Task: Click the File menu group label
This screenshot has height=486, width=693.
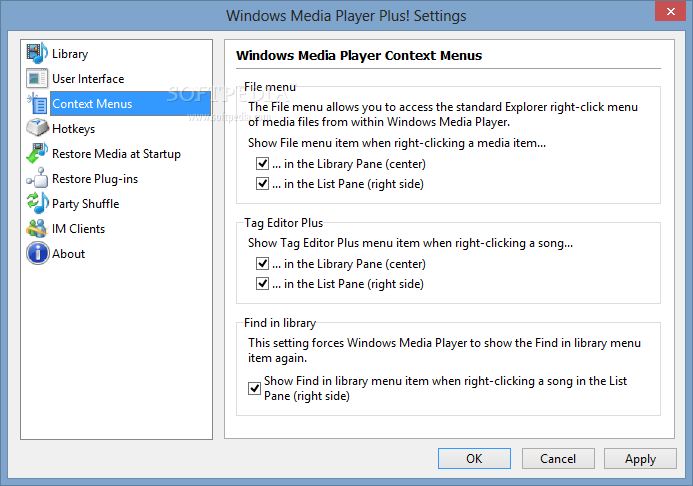Action: pyautogui.click(x=270, y=87)
